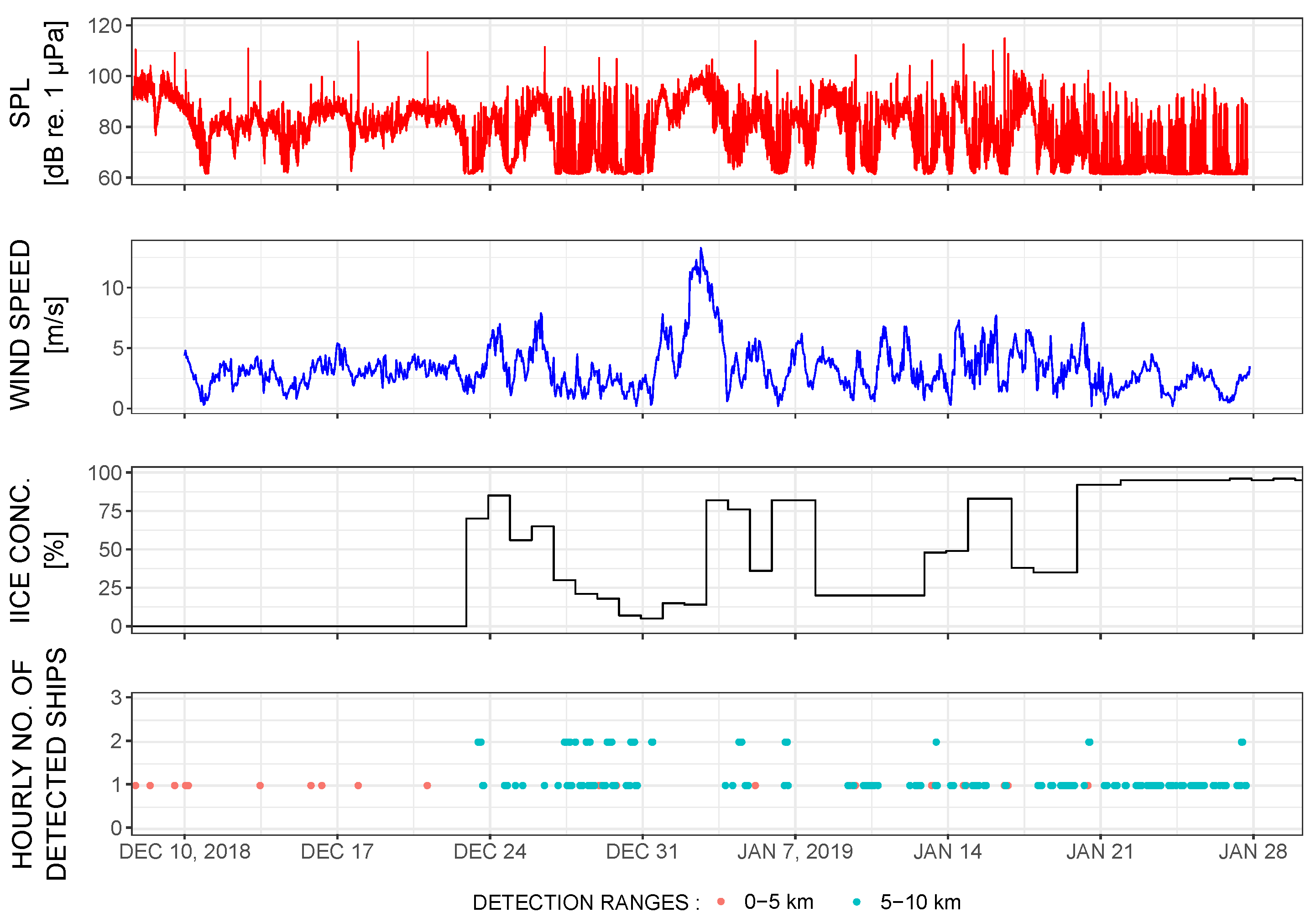Viewport: 1316px width, 923px height.
Task: Click the JAN 7, 2019 date label
Action: [795, 851]
